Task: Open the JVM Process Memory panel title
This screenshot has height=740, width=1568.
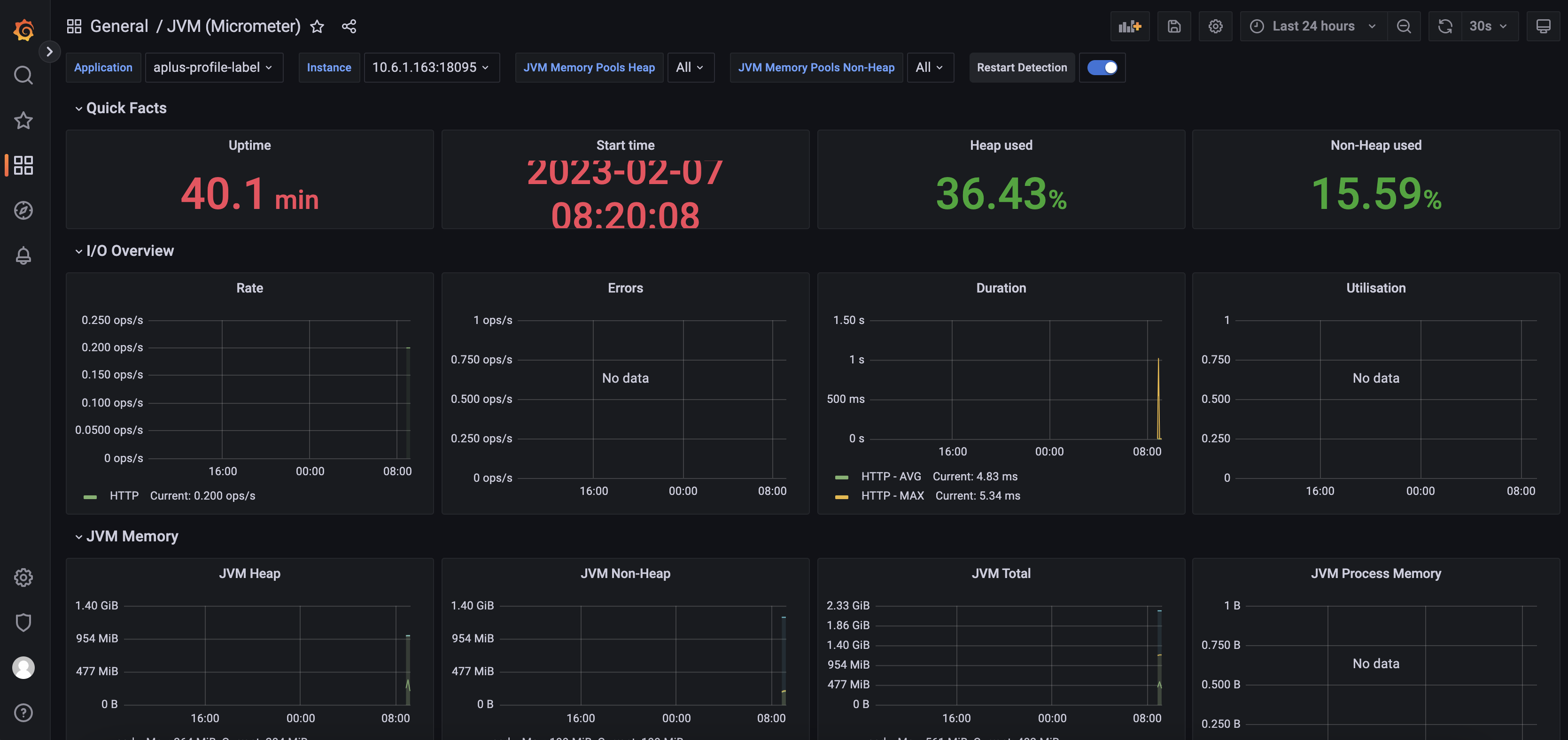Action: [x=1376, y=574]
